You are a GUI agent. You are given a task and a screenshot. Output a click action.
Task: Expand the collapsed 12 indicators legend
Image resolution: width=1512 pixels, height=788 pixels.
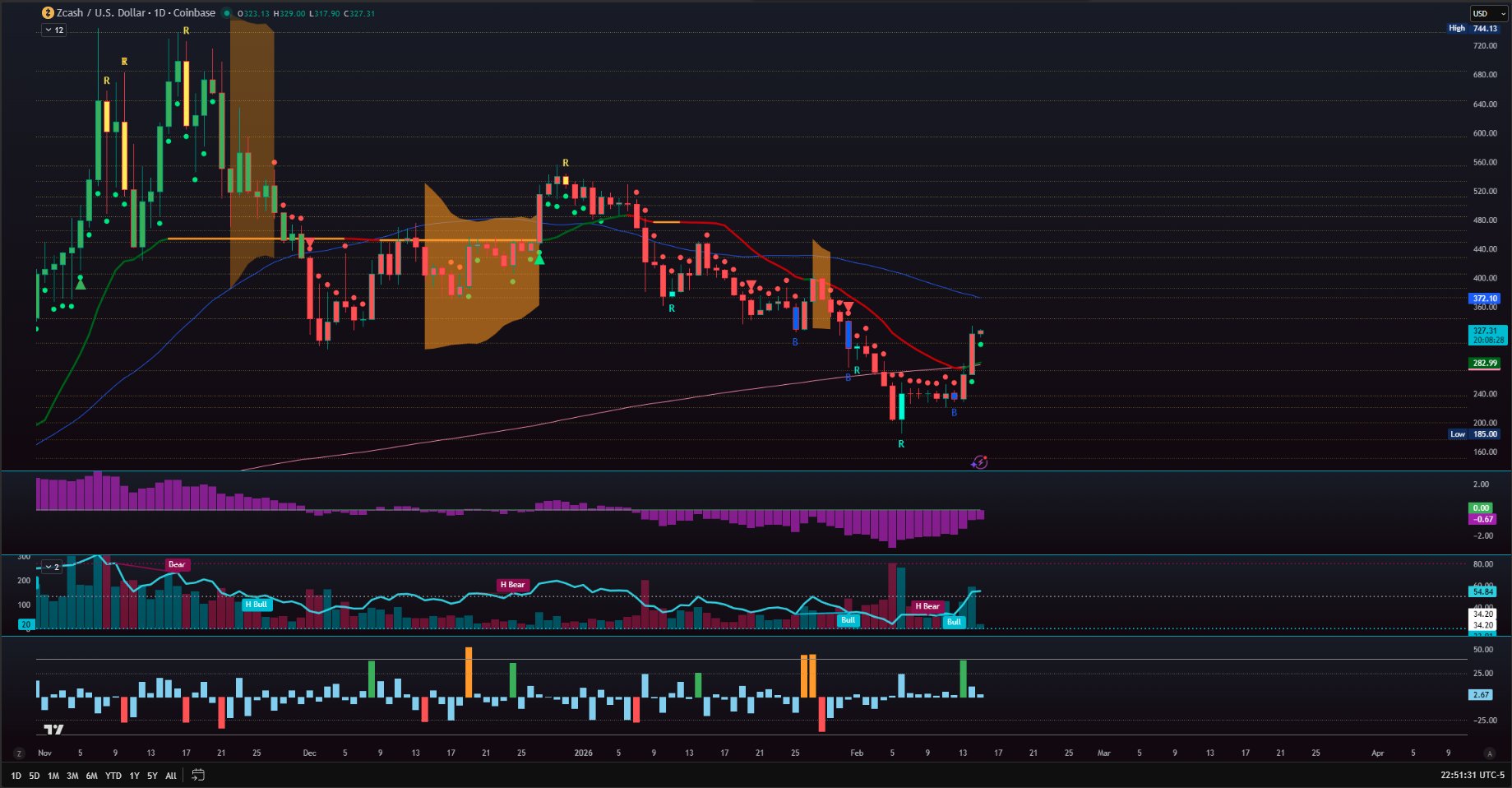(54, 30)
